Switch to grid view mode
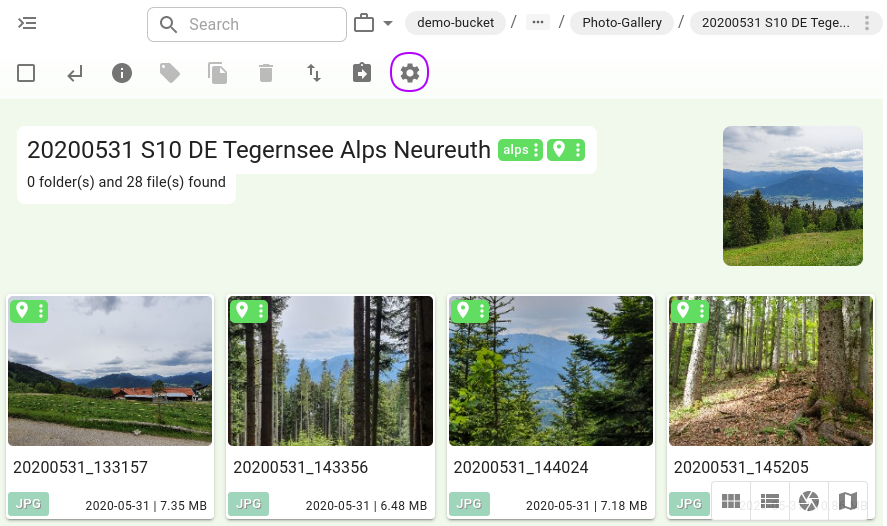Viewport: 887px width, 526px height. 731,500
